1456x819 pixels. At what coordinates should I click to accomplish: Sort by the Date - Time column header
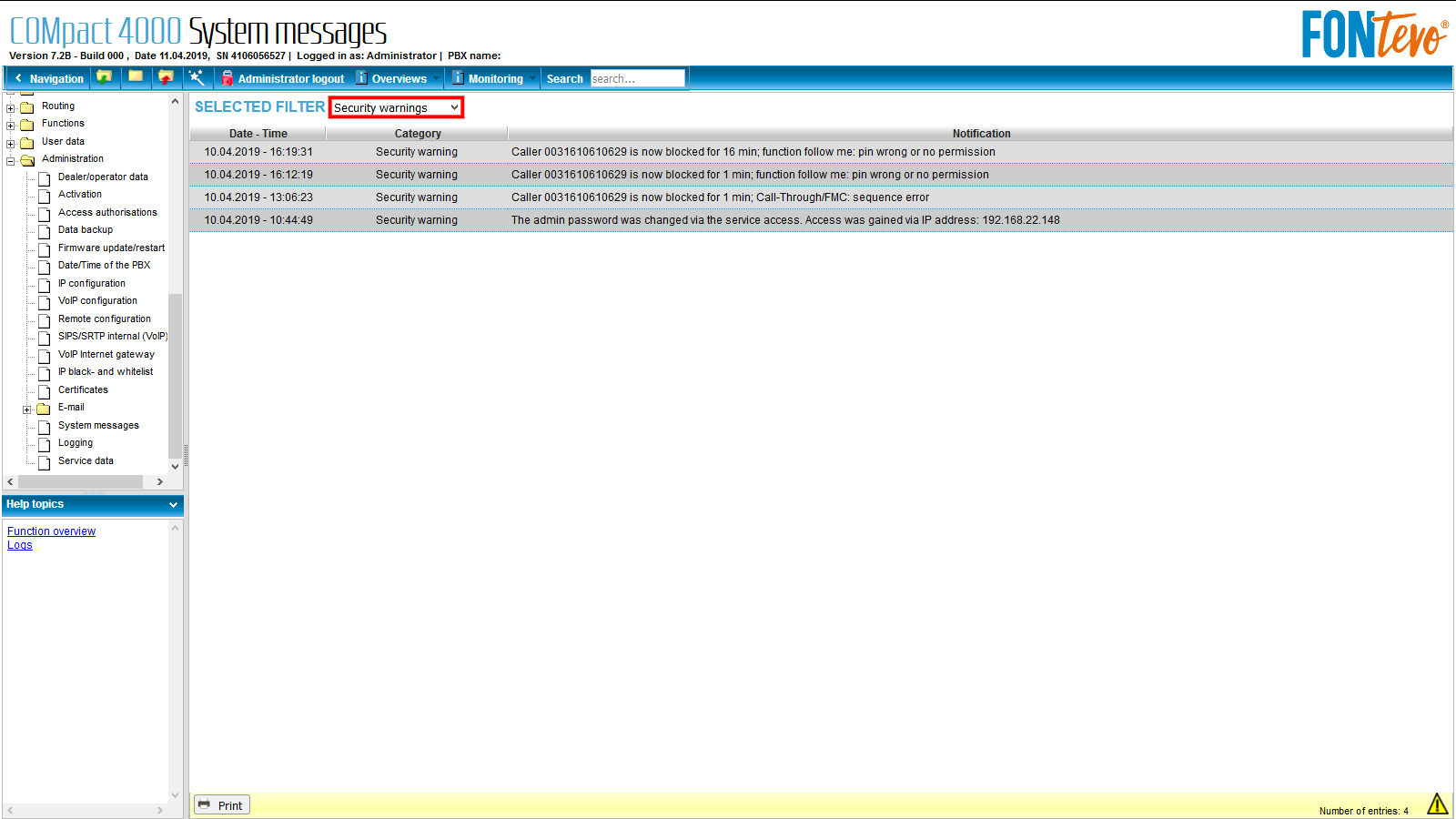point(258,134)
